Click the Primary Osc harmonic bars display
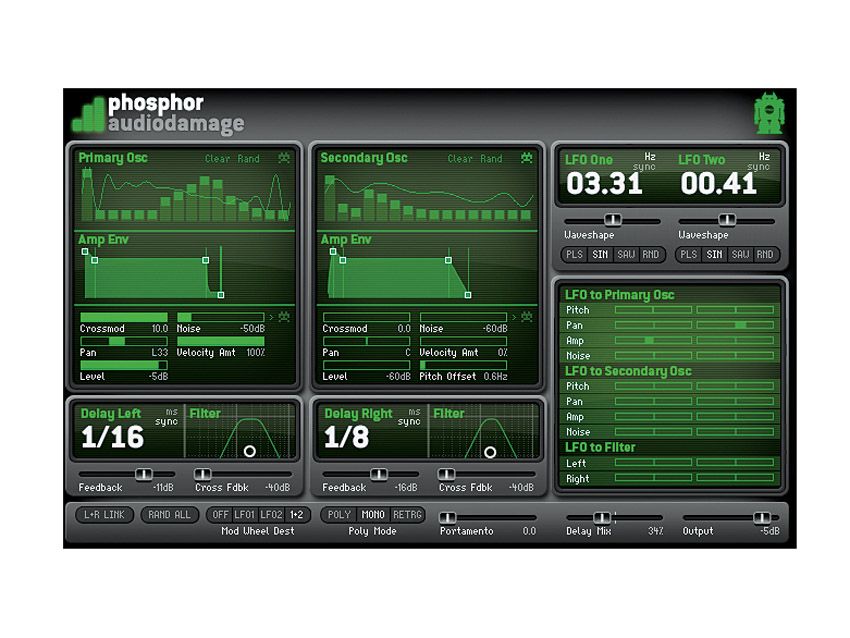 tap(185, 195)
